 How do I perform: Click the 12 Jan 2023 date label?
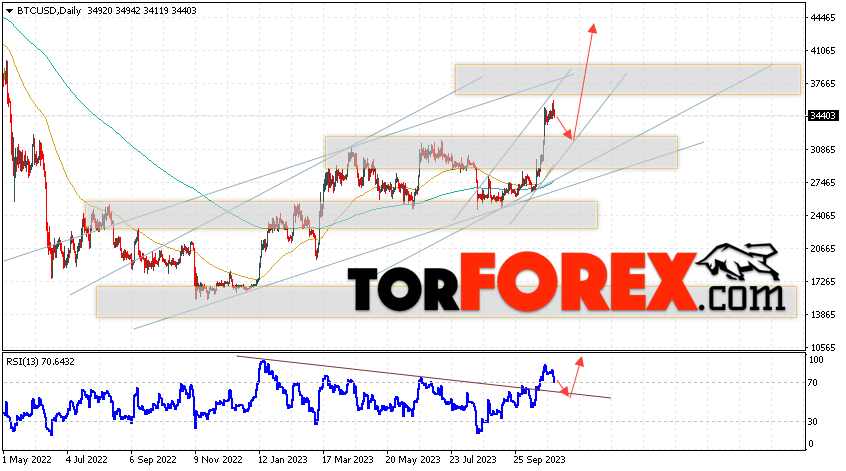coord(282,460)
